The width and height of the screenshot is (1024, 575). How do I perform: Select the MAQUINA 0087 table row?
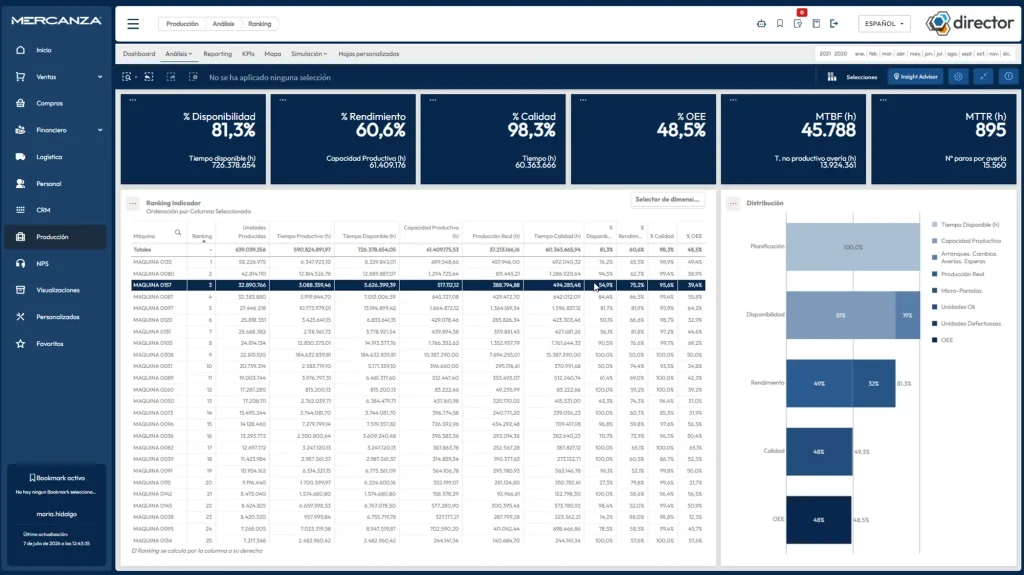click(x=418, y=297)
